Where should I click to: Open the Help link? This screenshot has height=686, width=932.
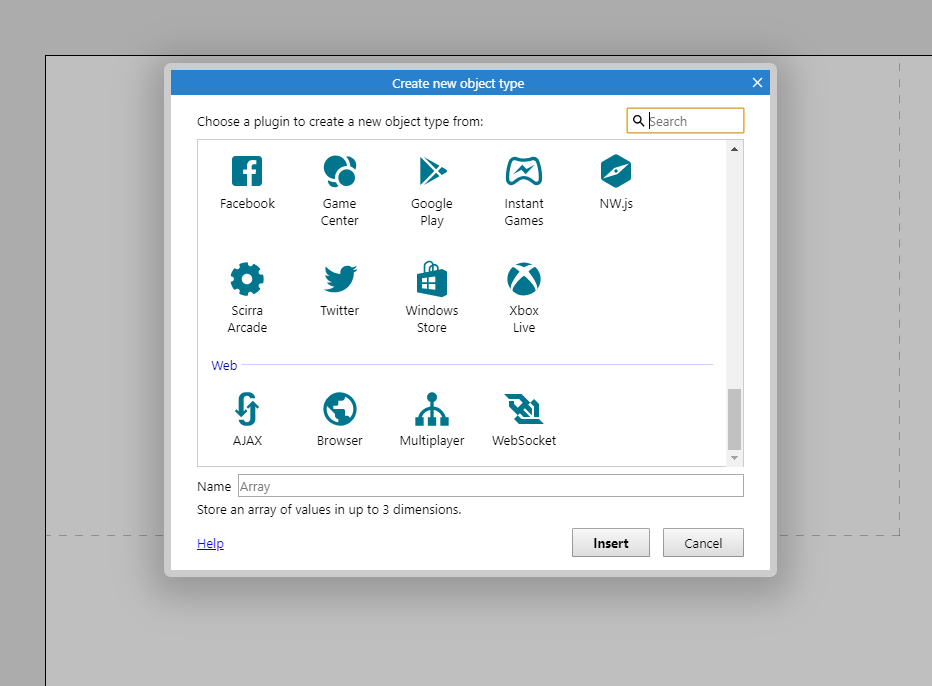click(x=210, y=543)
